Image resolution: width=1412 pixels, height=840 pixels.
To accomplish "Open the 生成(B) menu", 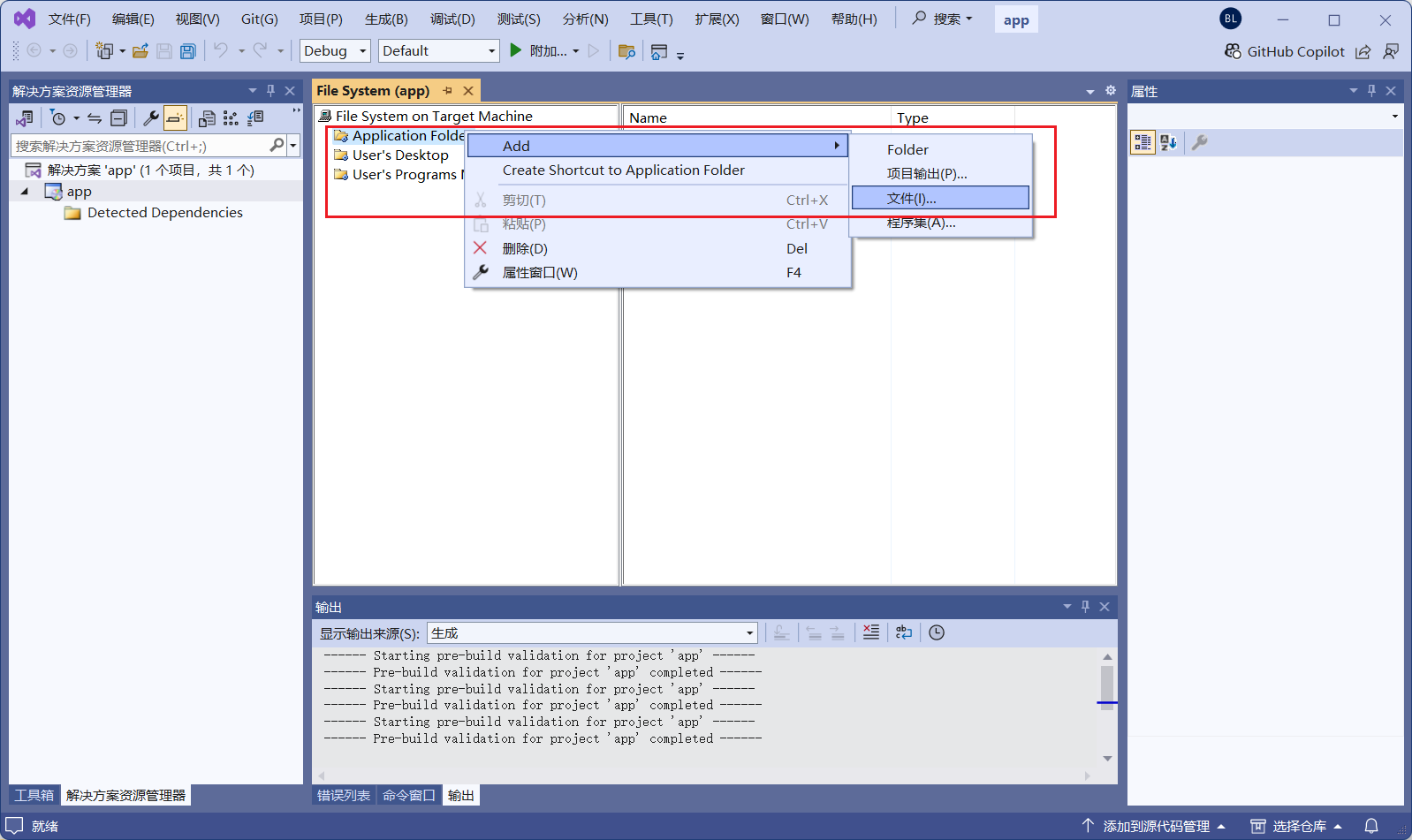I will tap(386, 19).
